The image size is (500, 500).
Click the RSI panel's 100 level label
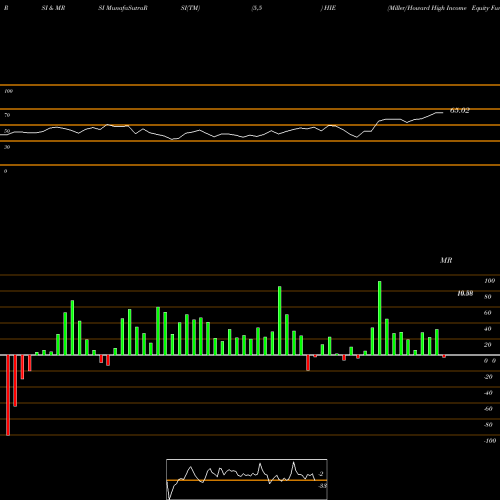pos(9,91)
